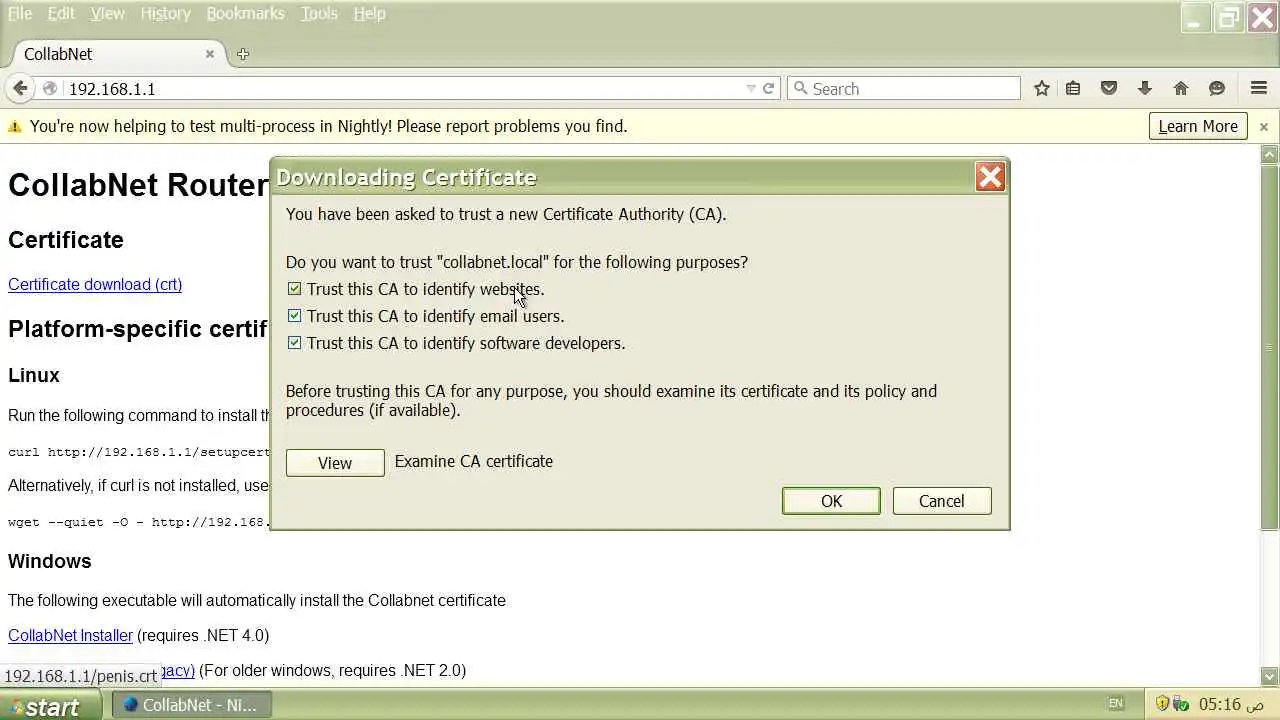Uncheck Trust this CA to identify email users

pyautogui.click(x=294, y=316)
